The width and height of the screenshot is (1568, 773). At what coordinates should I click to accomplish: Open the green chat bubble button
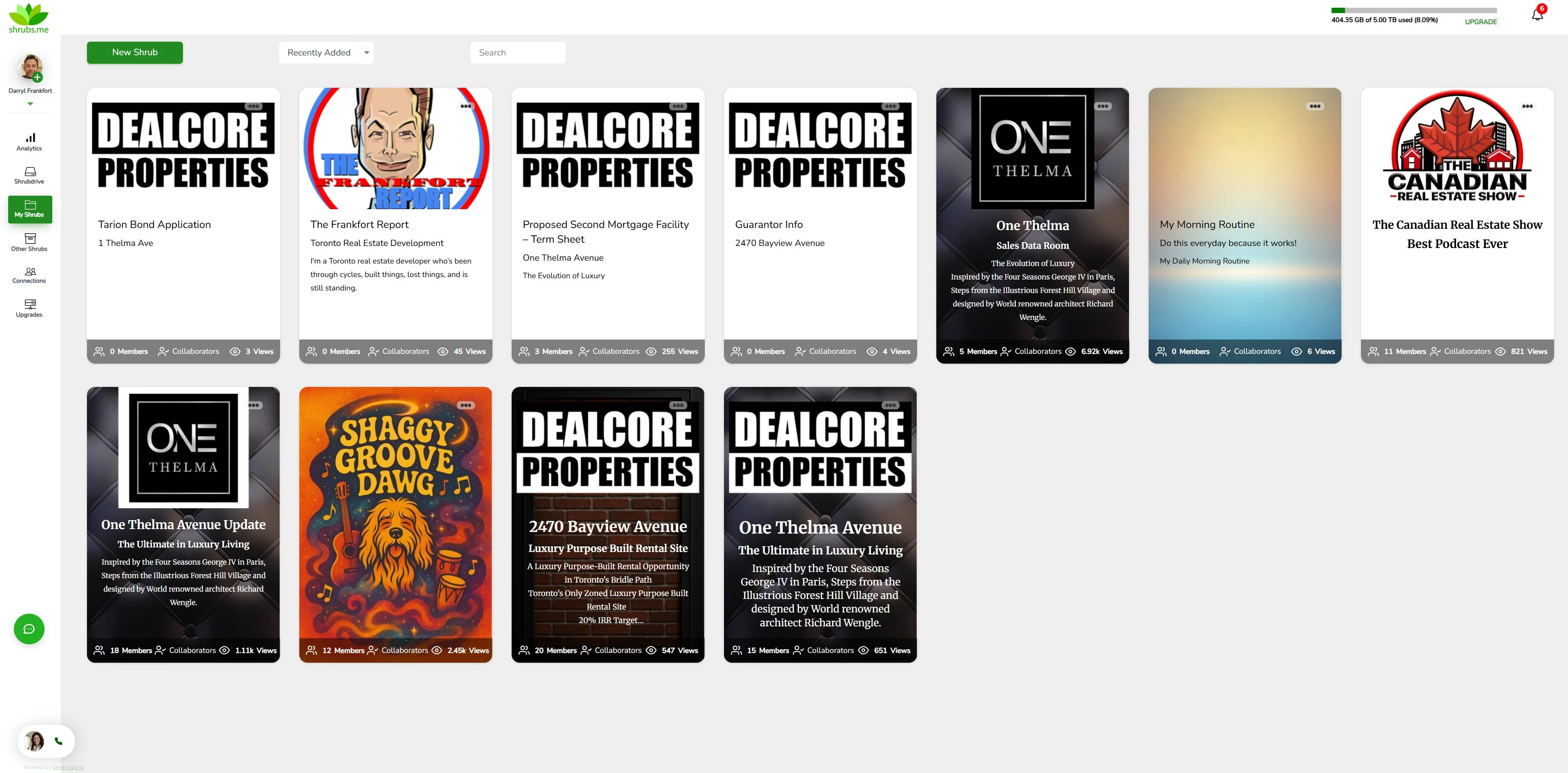(29, 629)
